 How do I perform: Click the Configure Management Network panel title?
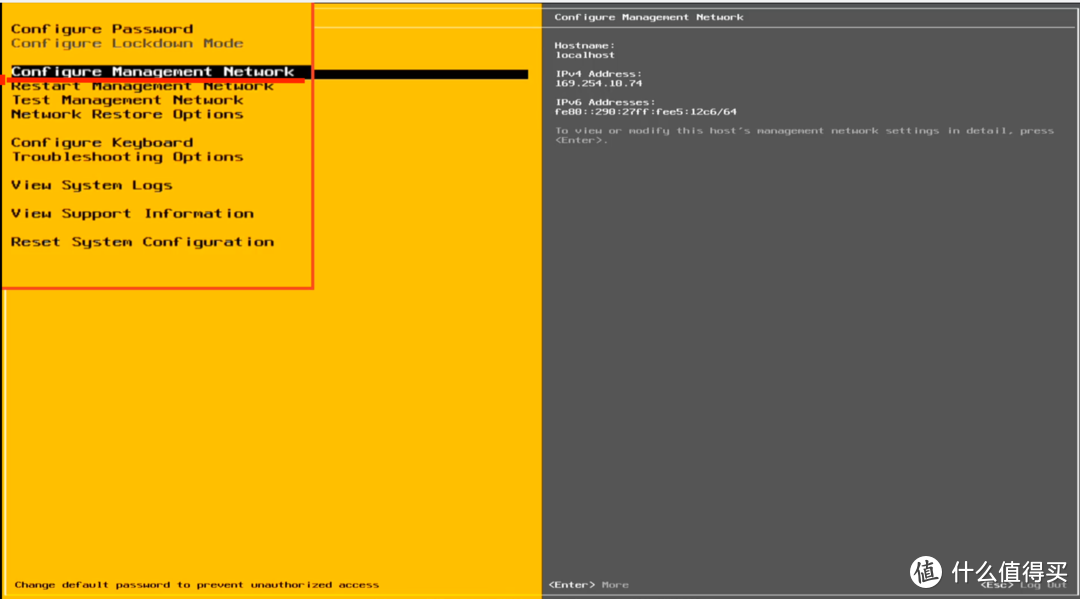[x=649, y=17]
